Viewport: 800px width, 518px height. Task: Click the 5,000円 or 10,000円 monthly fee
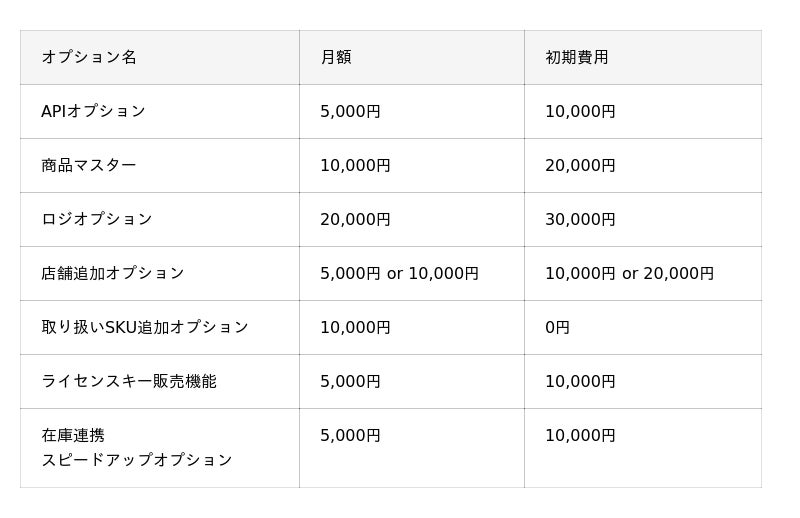[399, 273]
